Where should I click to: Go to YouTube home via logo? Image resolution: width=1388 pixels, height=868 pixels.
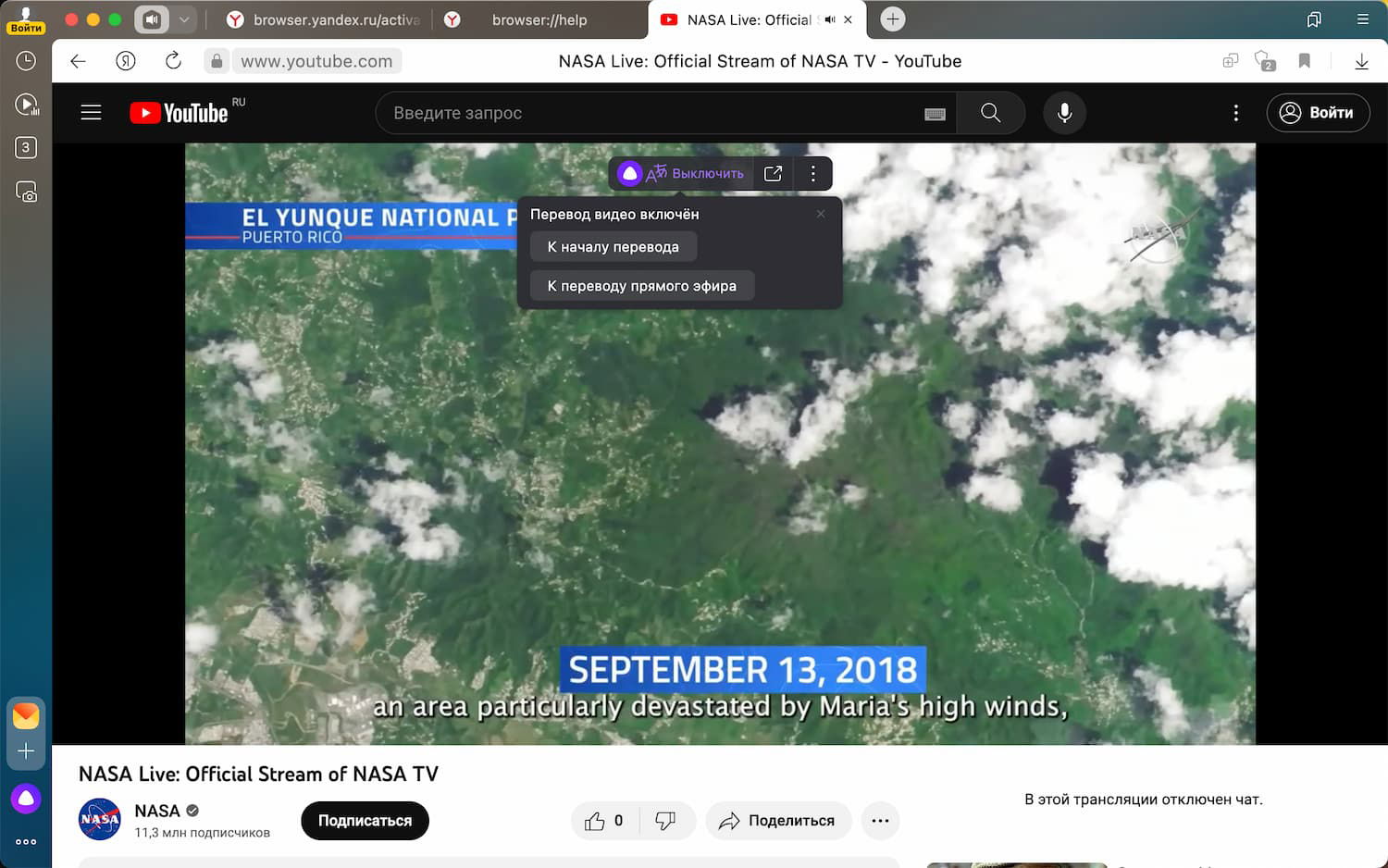(x=179, y=113)
